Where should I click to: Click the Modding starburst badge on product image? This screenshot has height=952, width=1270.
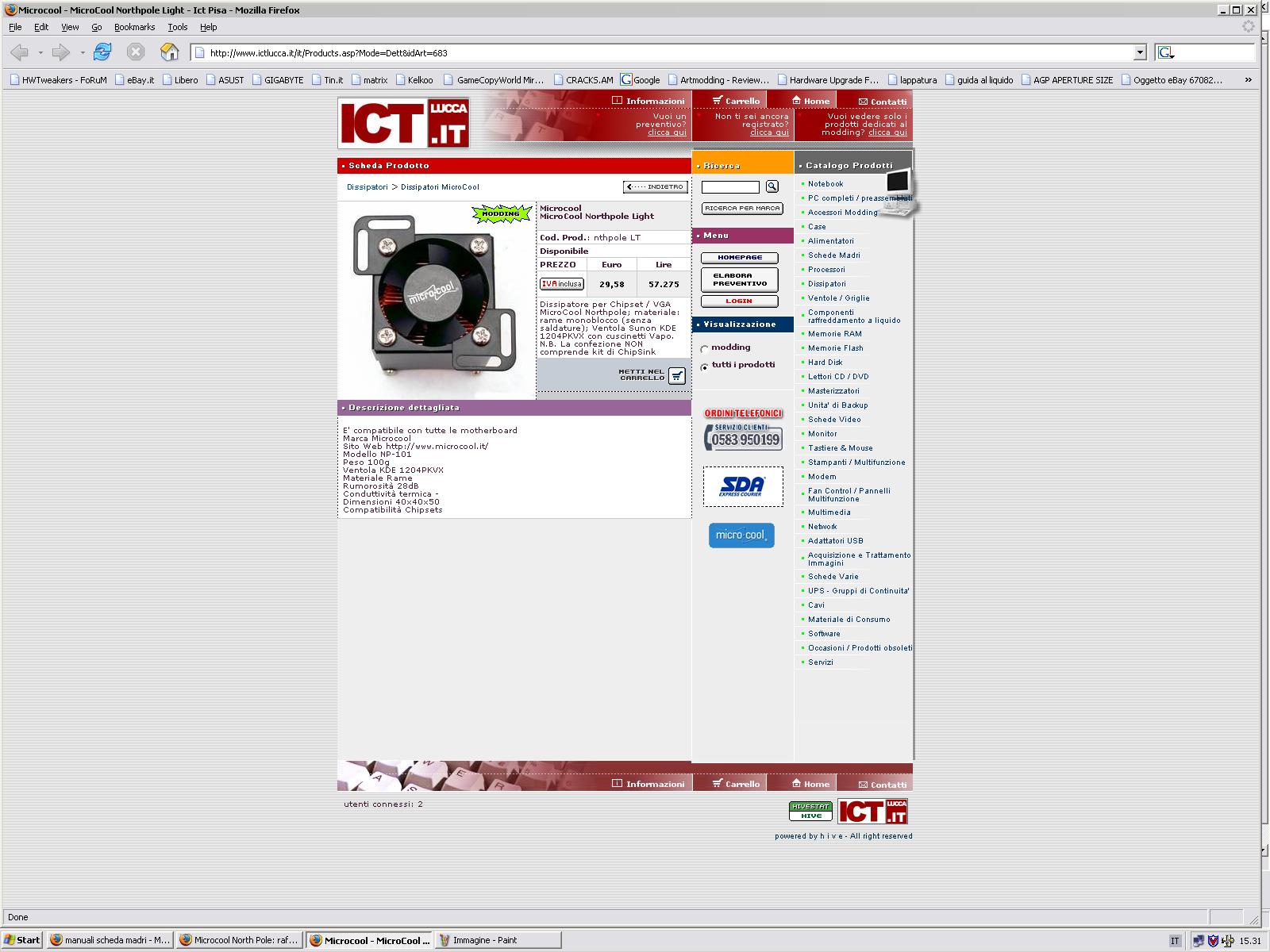point(501,213)
